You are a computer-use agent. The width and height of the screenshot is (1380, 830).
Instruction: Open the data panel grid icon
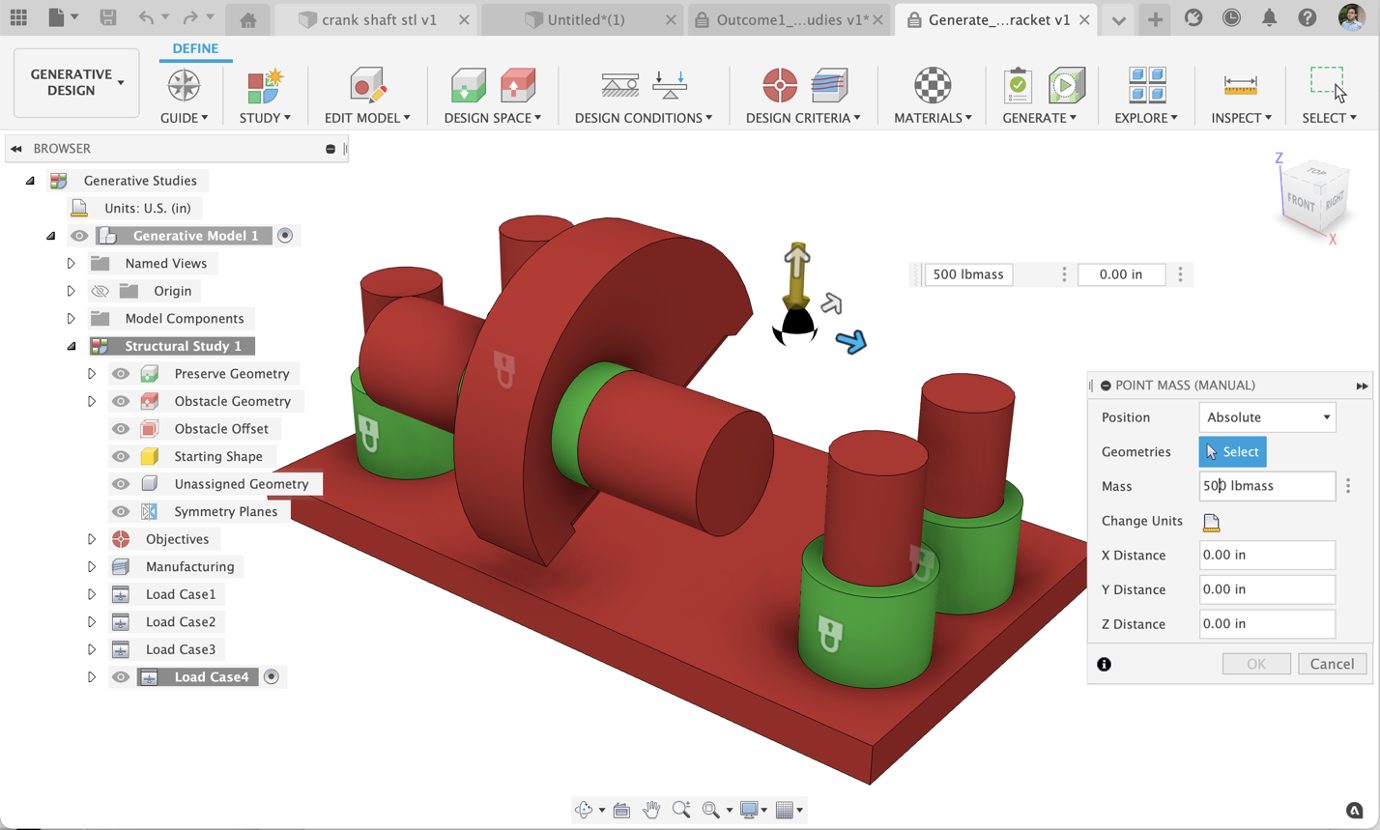19,18
